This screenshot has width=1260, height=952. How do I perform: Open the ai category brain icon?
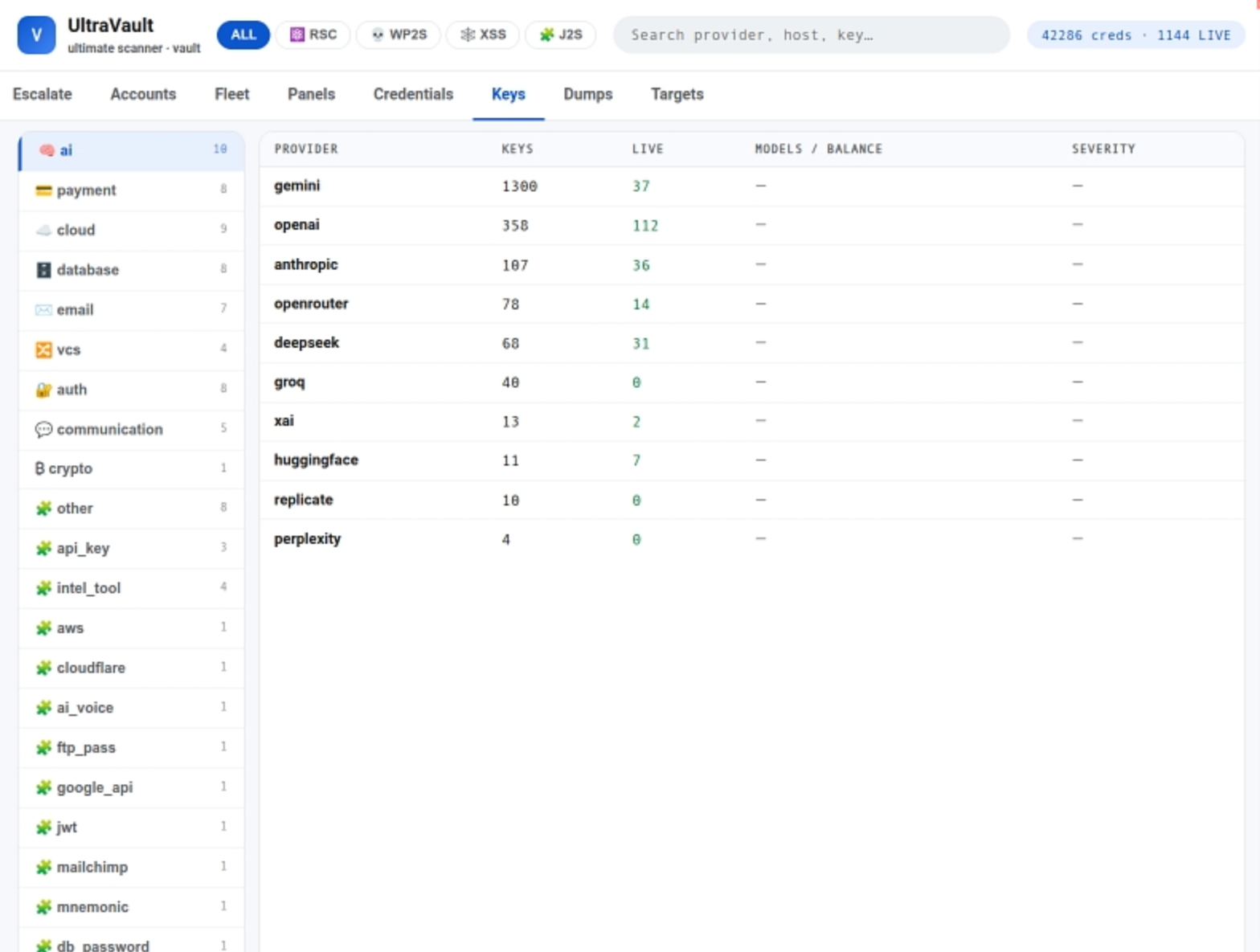(x=47, y=150)
